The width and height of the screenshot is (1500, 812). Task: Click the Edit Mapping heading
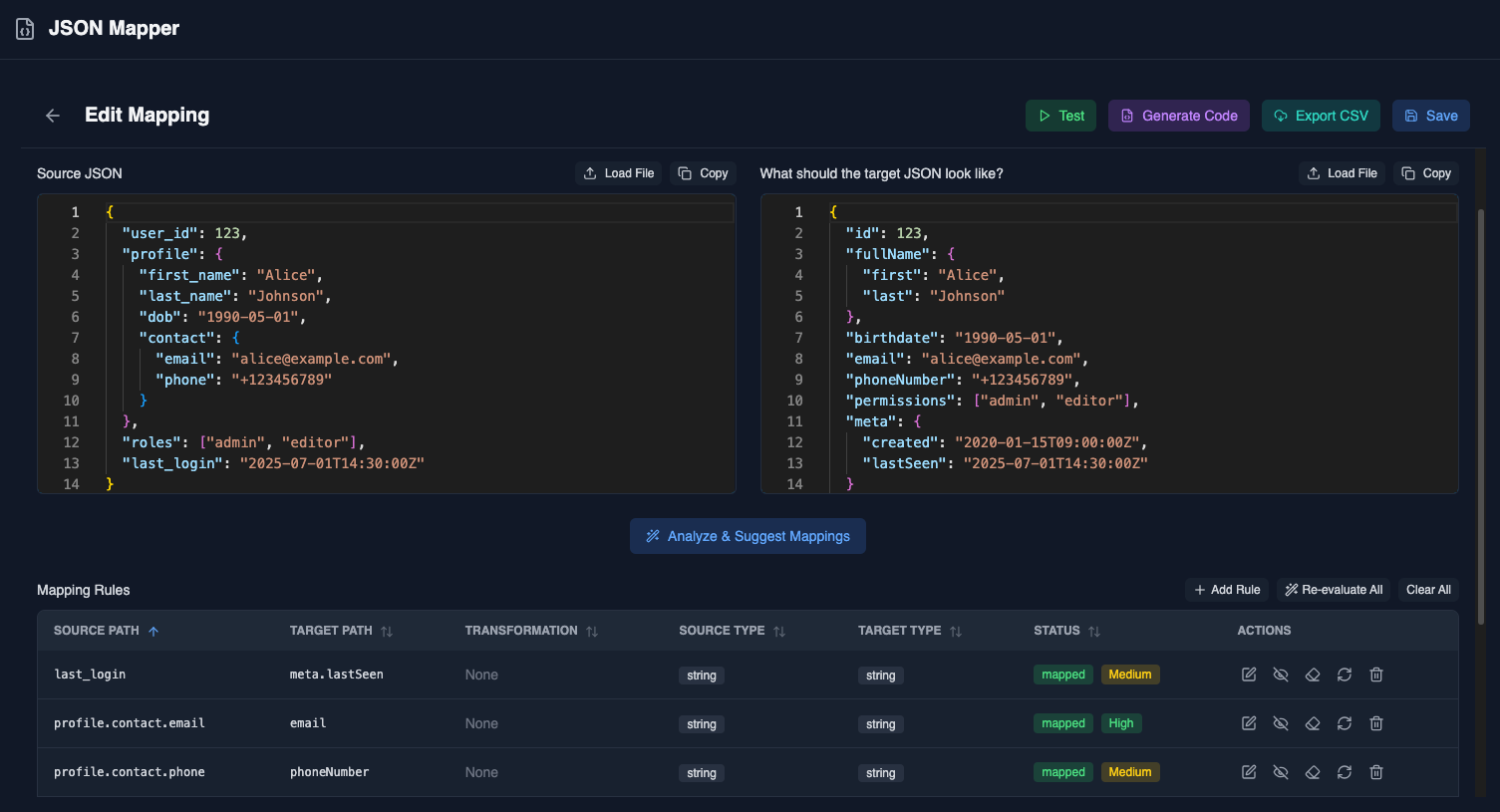click(148, 116)
